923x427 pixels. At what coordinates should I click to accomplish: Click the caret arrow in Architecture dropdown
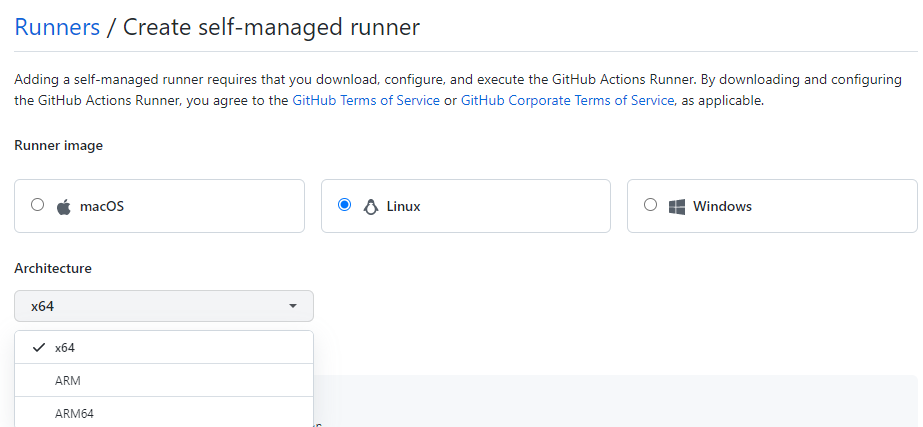click(x=293, y=306)
